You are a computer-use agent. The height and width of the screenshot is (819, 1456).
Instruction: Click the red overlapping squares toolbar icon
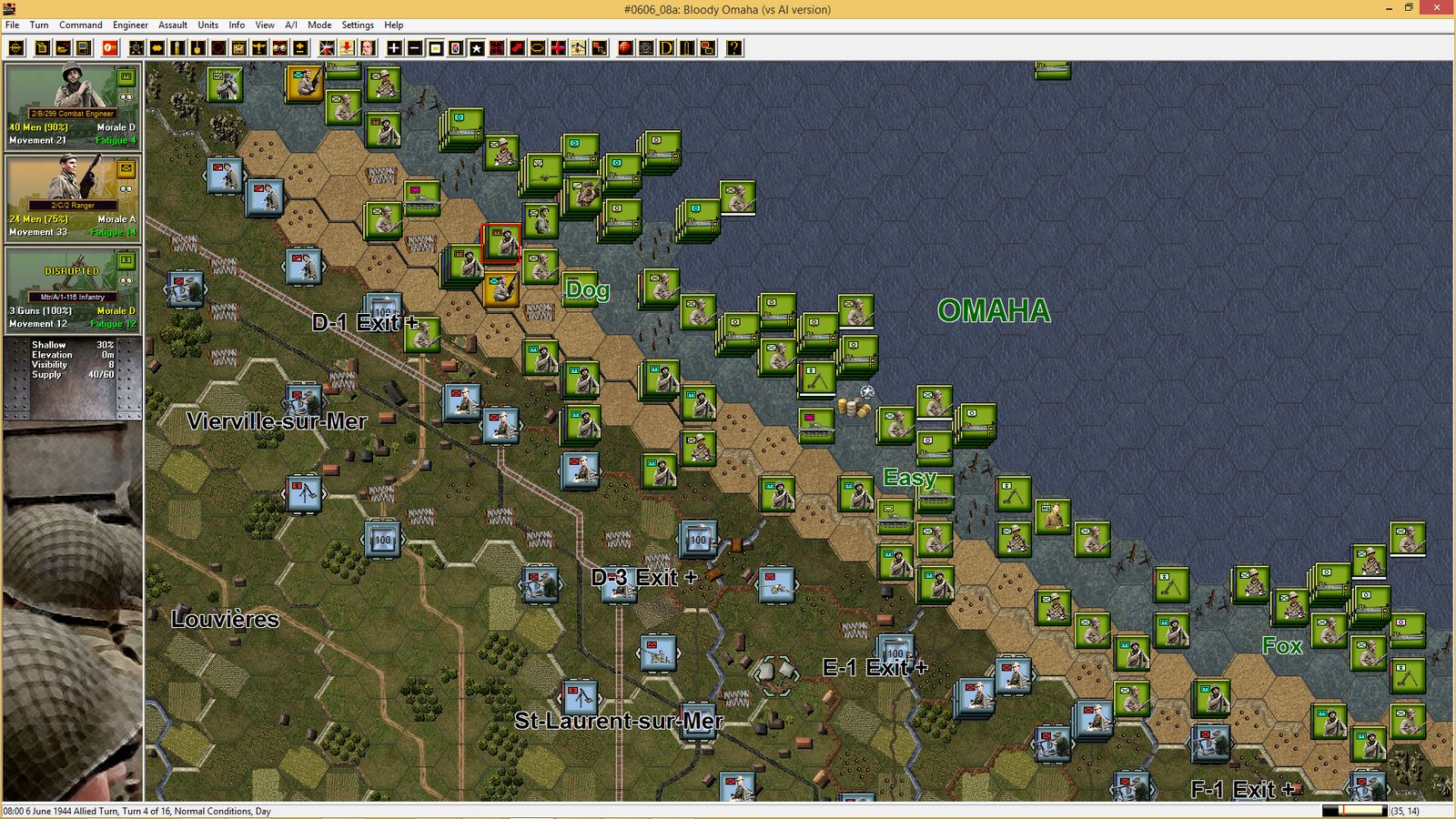click(707, 47)
